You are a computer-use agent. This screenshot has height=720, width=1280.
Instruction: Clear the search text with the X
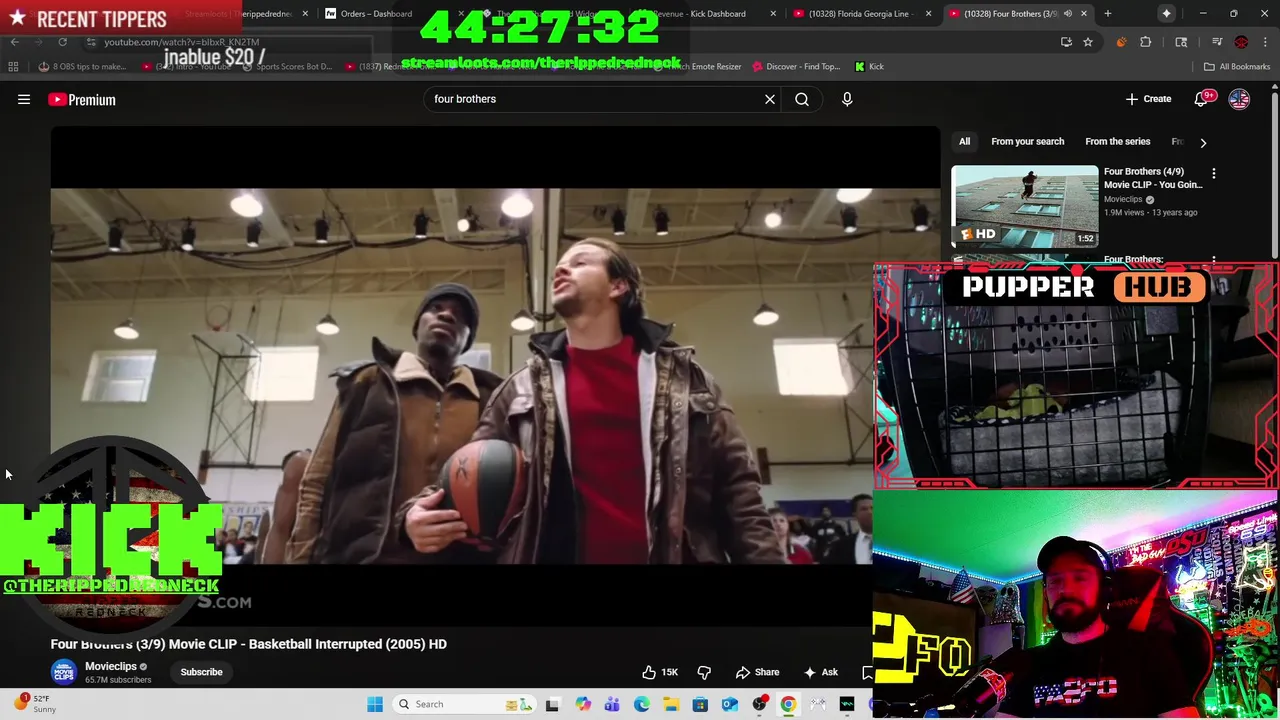tap(770, 99)
